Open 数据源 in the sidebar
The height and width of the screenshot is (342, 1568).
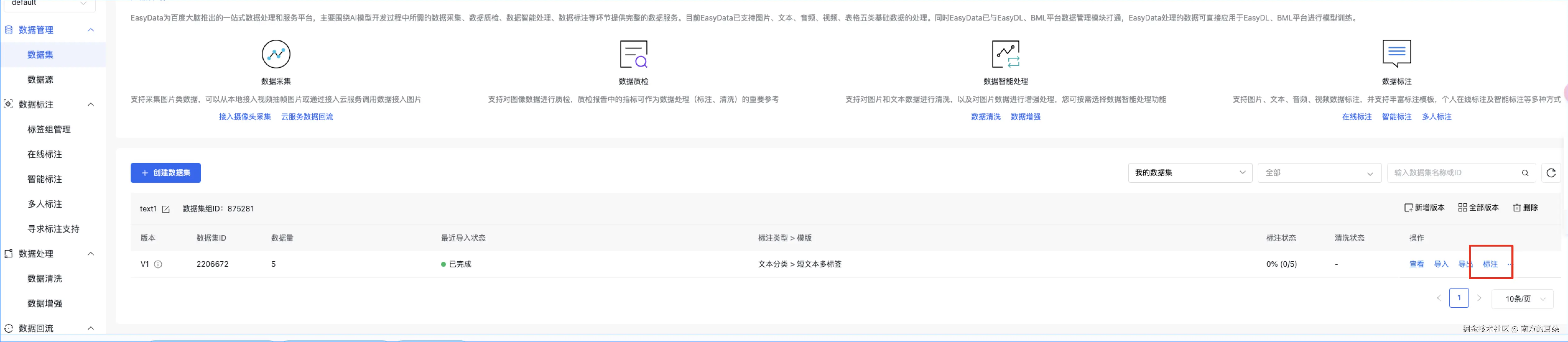pyautogui.click(x=40, y=80)
